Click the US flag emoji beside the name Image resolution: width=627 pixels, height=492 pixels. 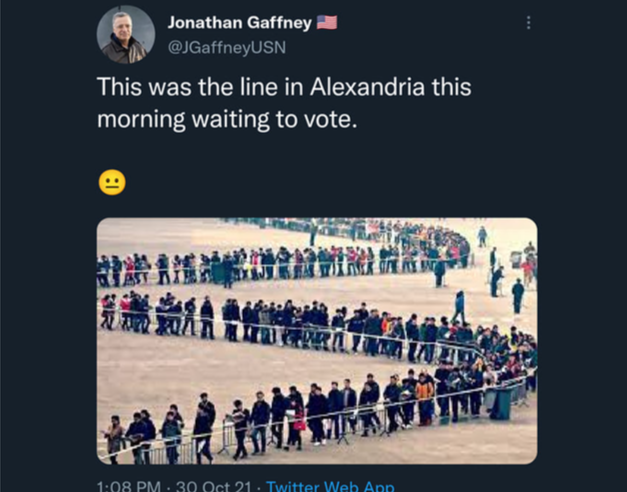coord(327,22)
